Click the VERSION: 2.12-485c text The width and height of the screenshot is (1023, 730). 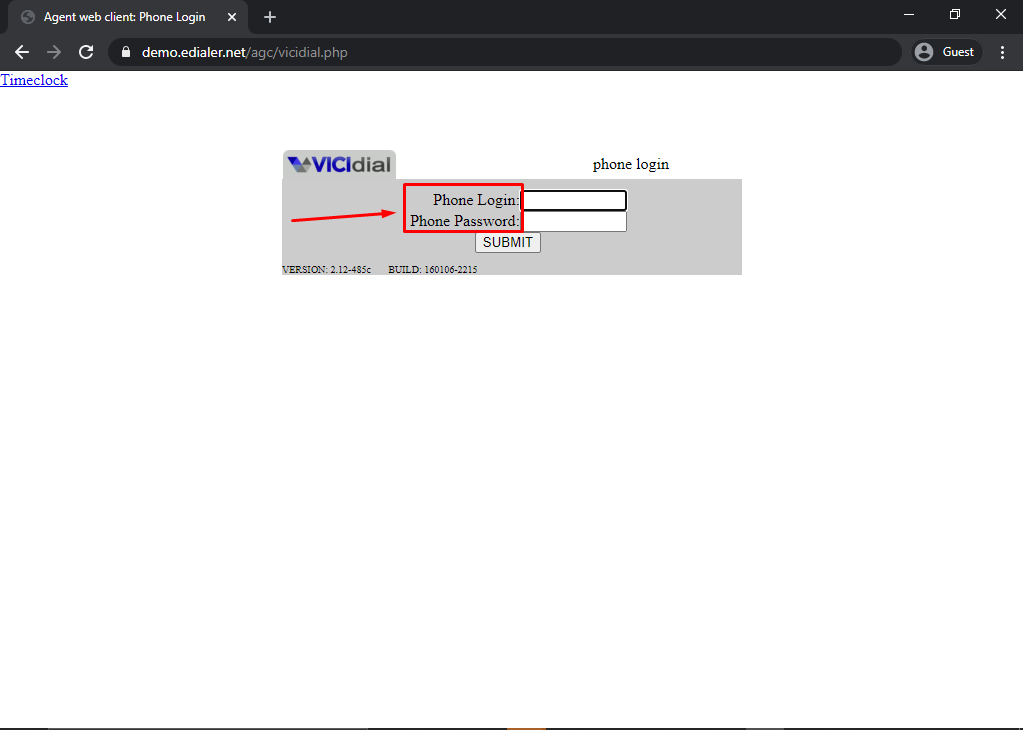click(326, 269)
